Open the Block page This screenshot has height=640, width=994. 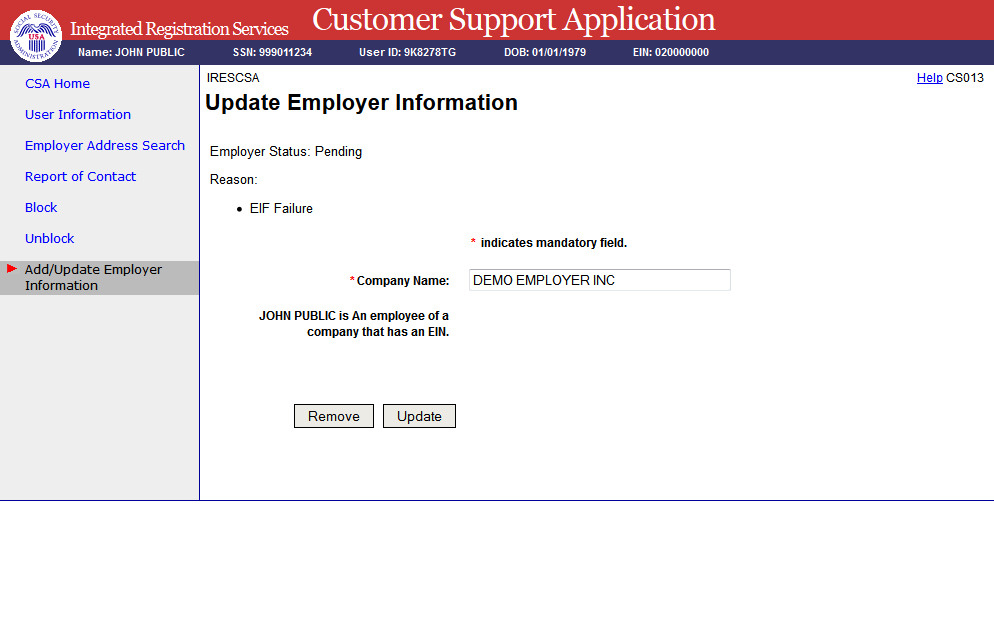41,208
